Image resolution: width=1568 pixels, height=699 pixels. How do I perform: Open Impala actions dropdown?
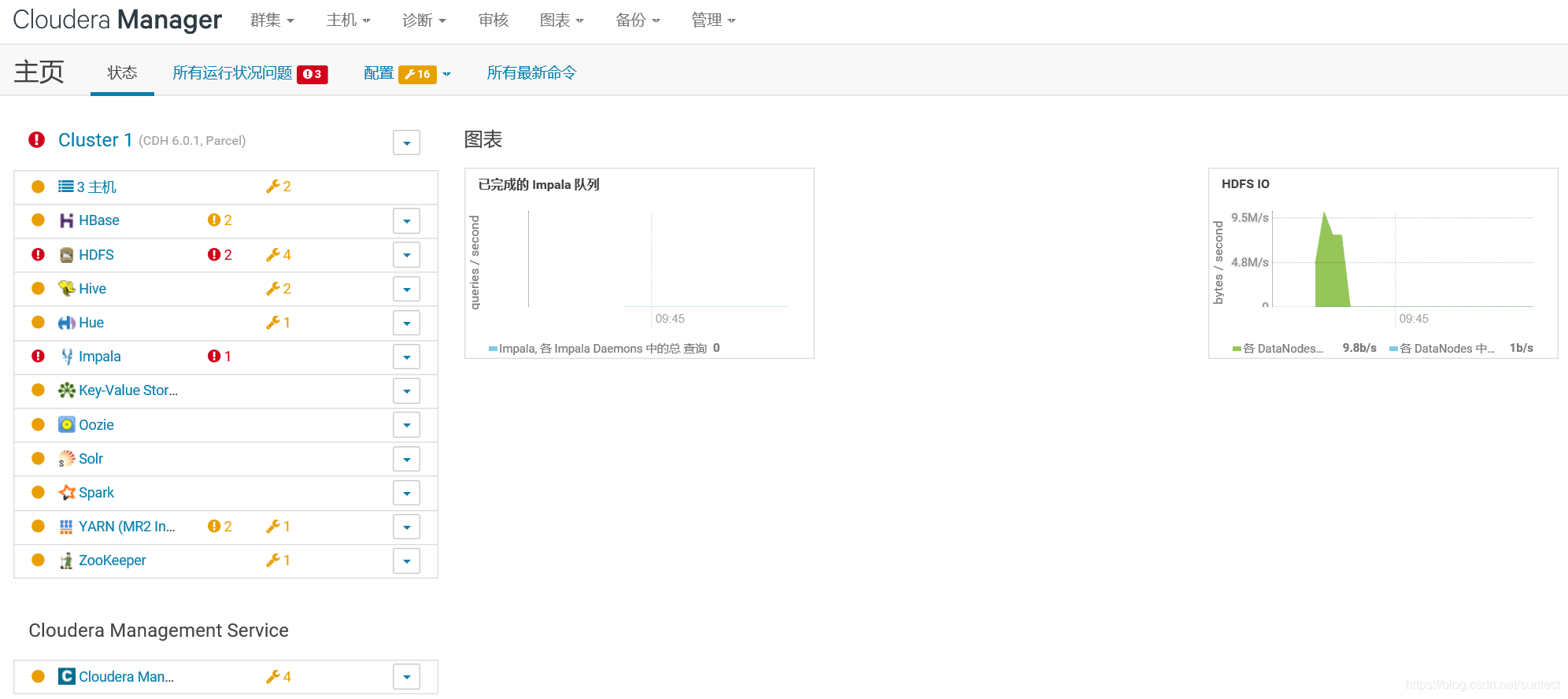tap(407, 357)
